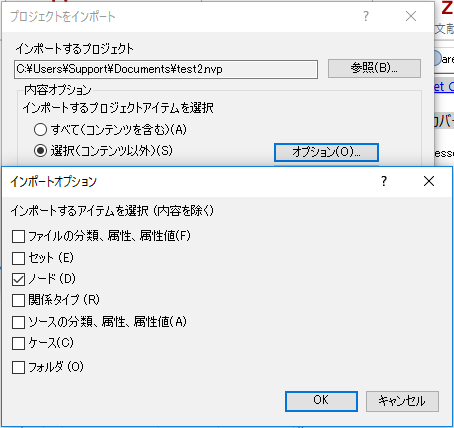The image size is (454, 428).
Task: Click the OK button
Action: point(321,401)
